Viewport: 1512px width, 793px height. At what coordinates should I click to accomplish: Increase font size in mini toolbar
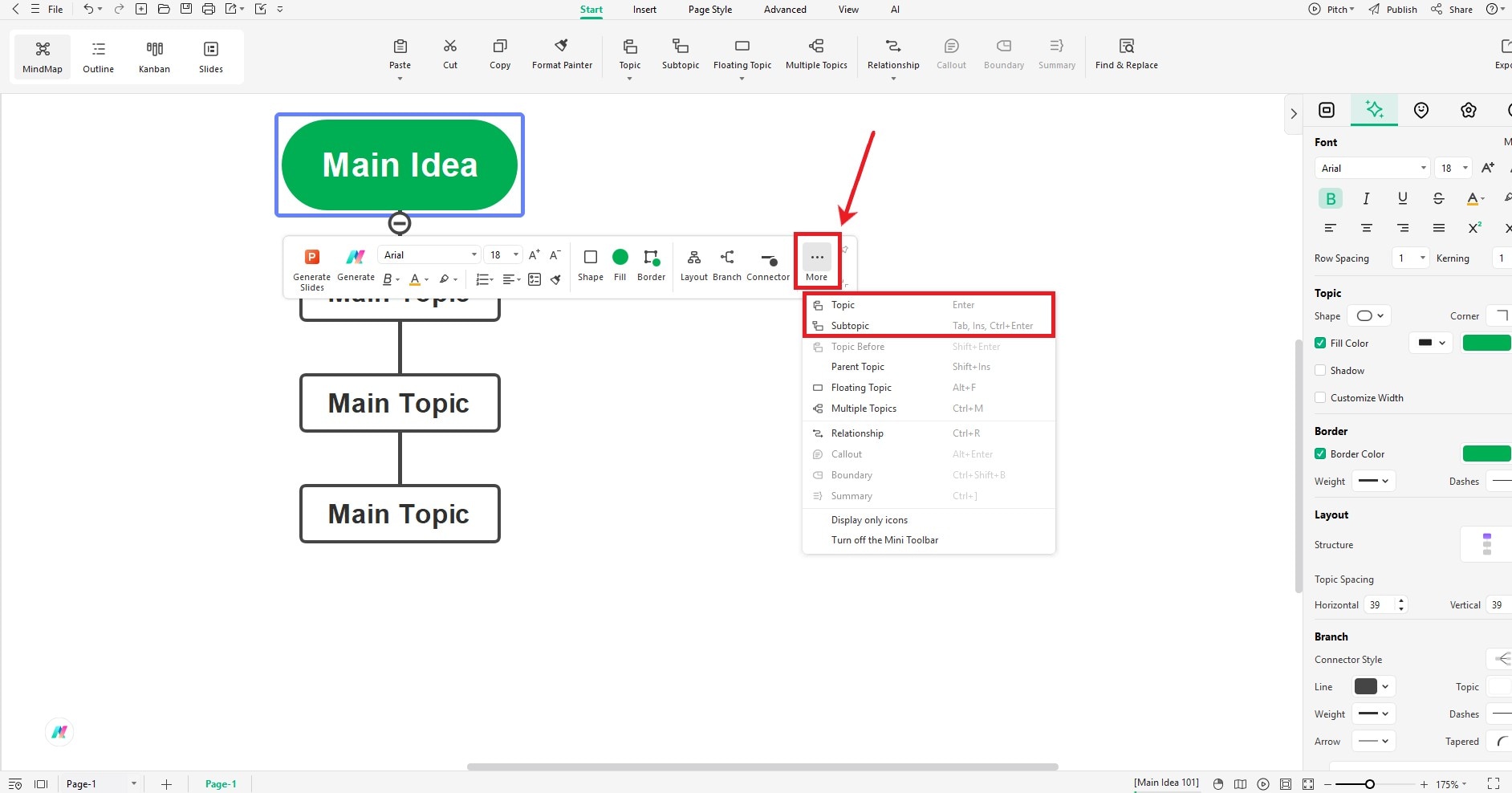(534, 254)
